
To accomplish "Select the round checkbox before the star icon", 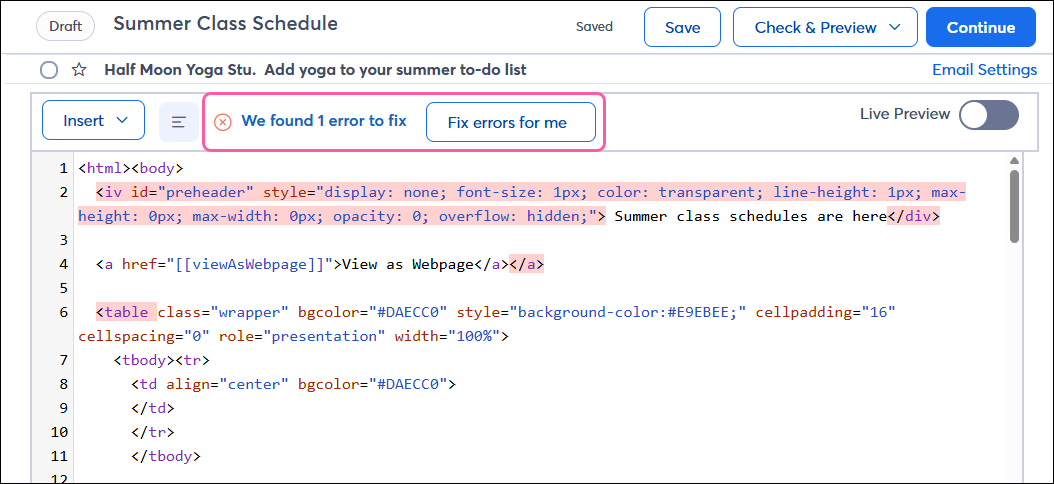I will [x=48, y=70].
